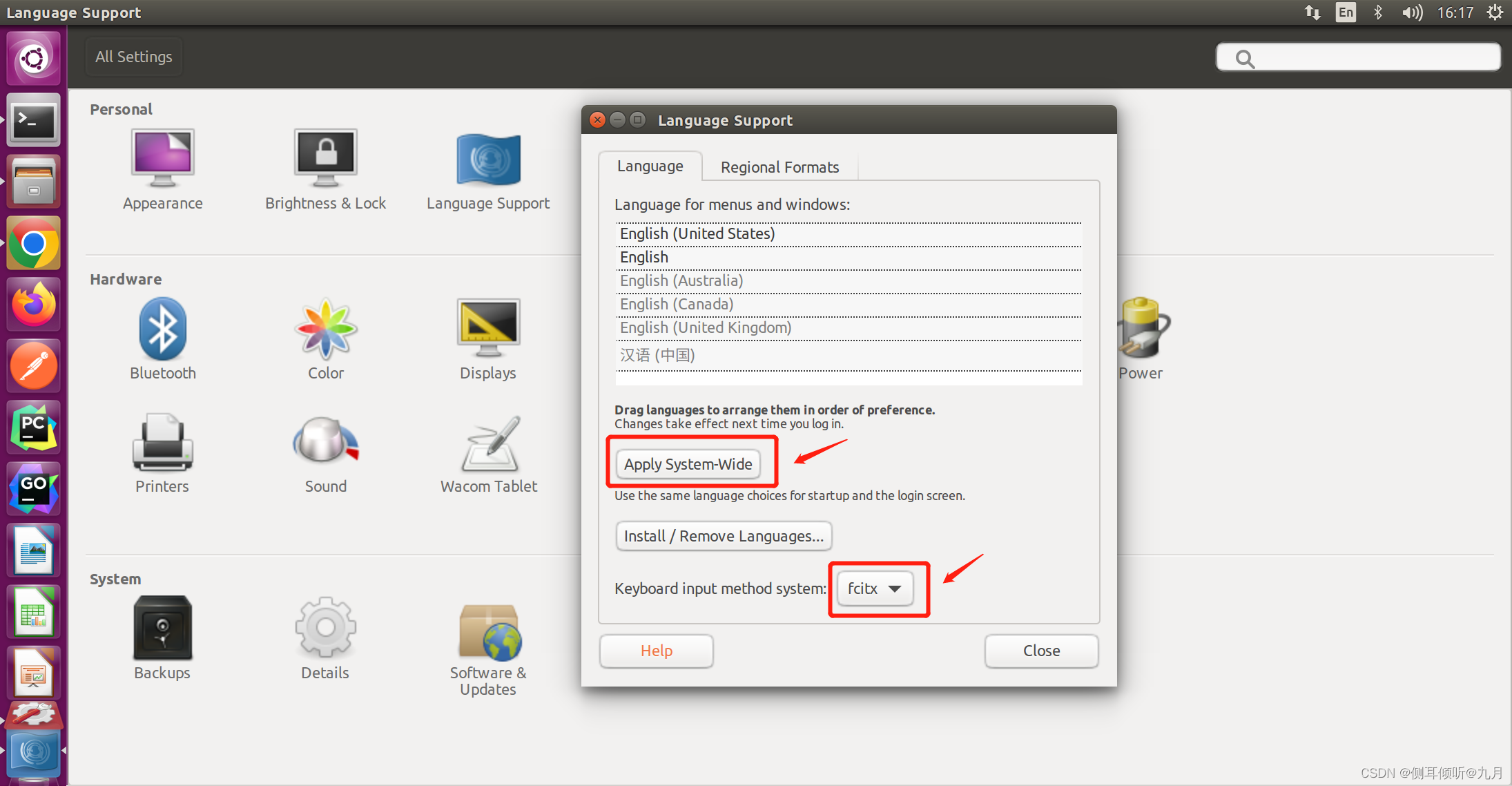The width and height of the screenshot is (1512, 786).
Task: Switch to Language tab
Action: [x=650, y=166]
